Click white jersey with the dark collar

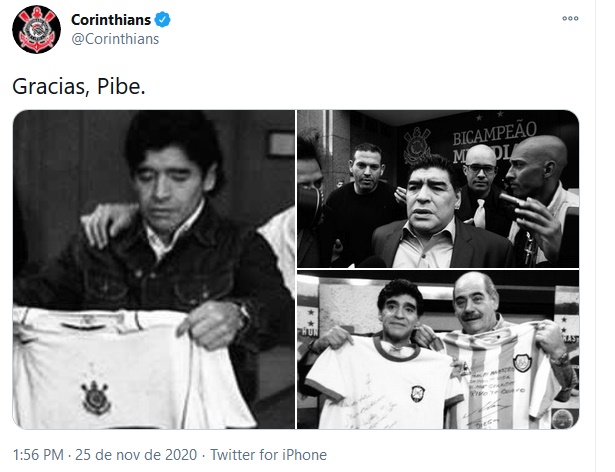[382, 381]
